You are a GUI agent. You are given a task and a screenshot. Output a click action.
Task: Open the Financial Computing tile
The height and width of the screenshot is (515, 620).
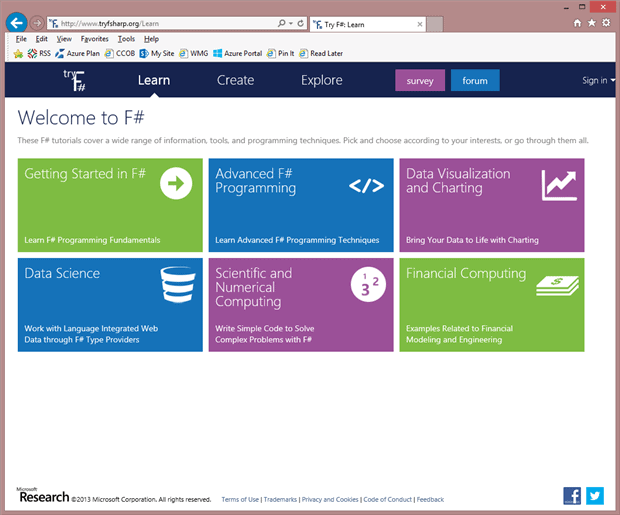click(x=492, y=305)
